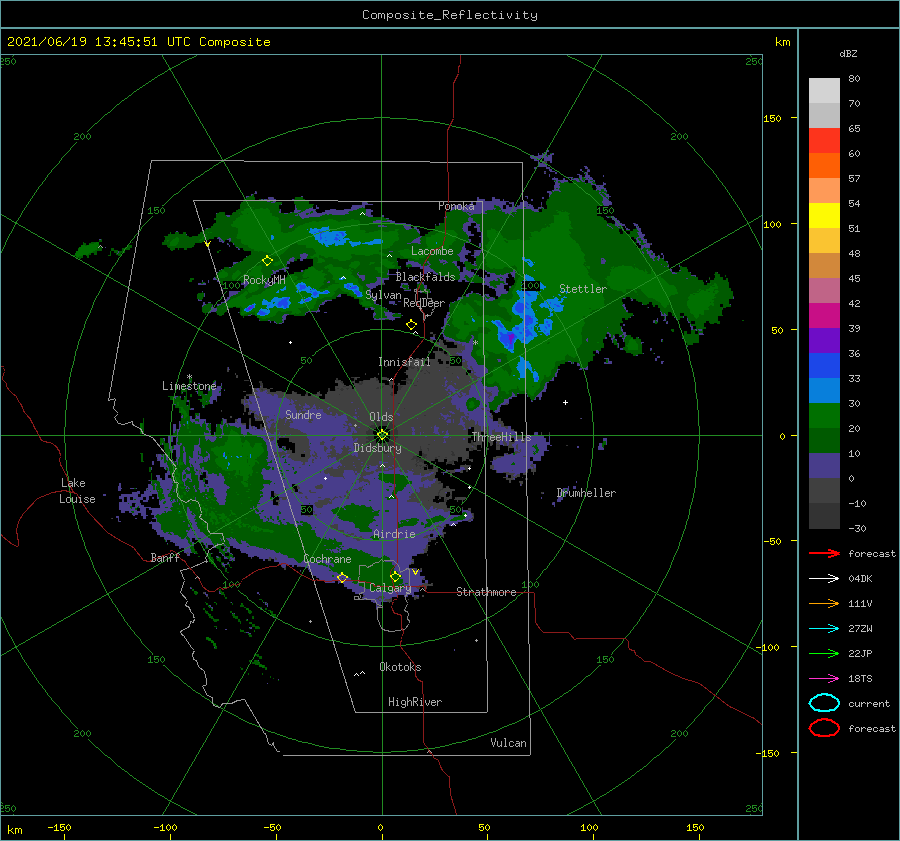Click the green 22JP arrow icon
The height and width of the screenshot is (841, 900).
824,653
